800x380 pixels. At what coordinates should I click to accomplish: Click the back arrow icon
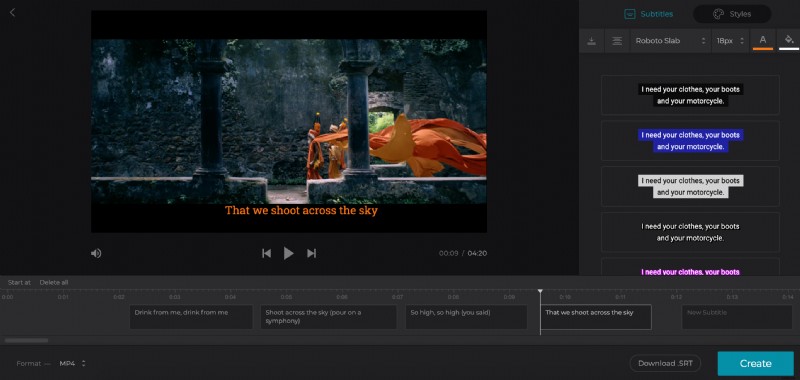pyautogui.click(x=13, y=13)
